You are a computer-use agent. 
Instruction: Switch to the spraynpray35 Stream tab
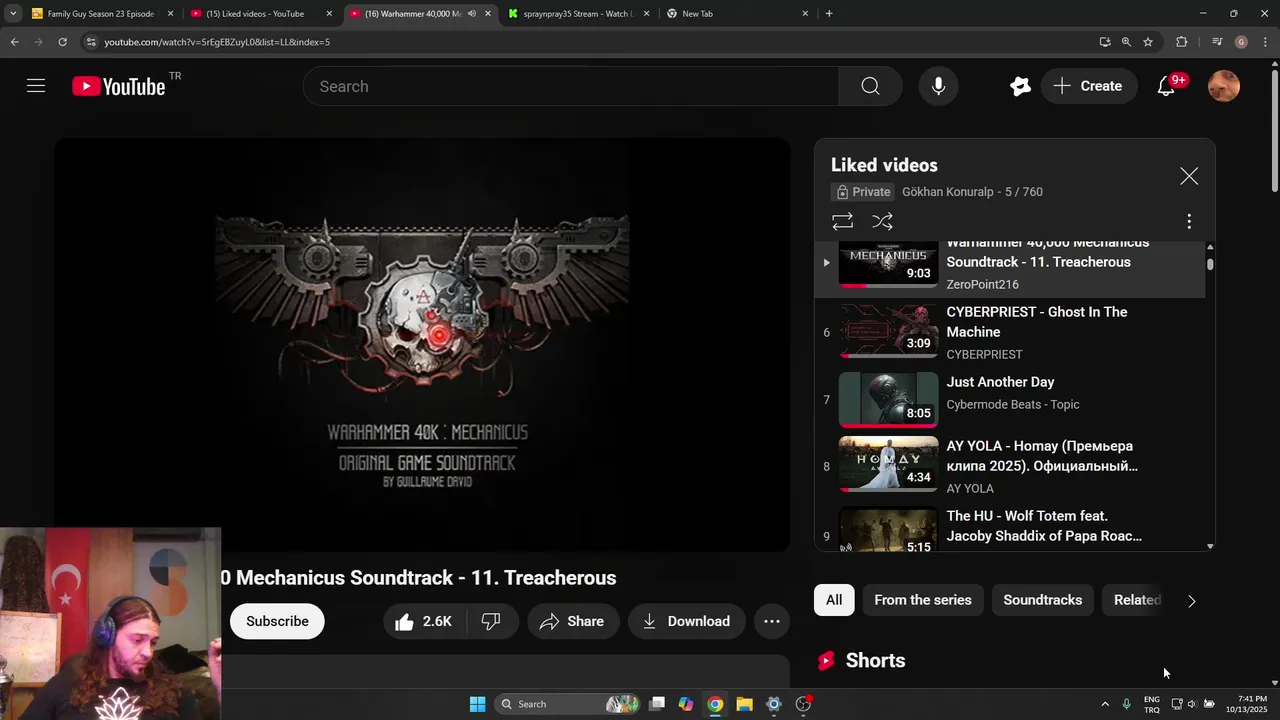578,14
